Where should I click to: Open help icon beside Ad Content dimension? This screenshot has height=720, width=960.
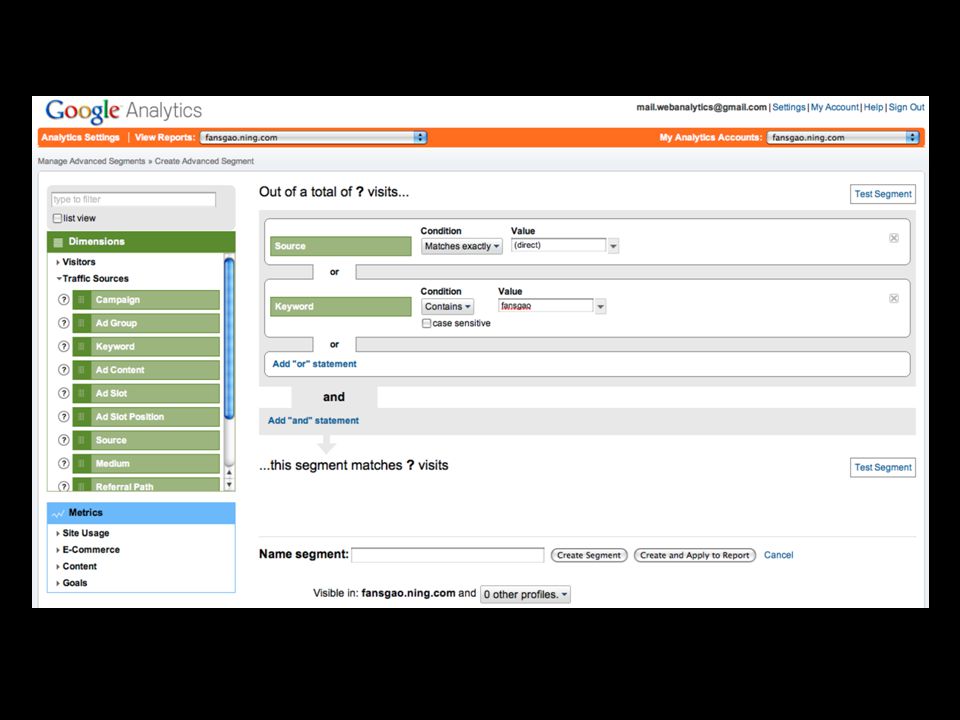[63, 370]
